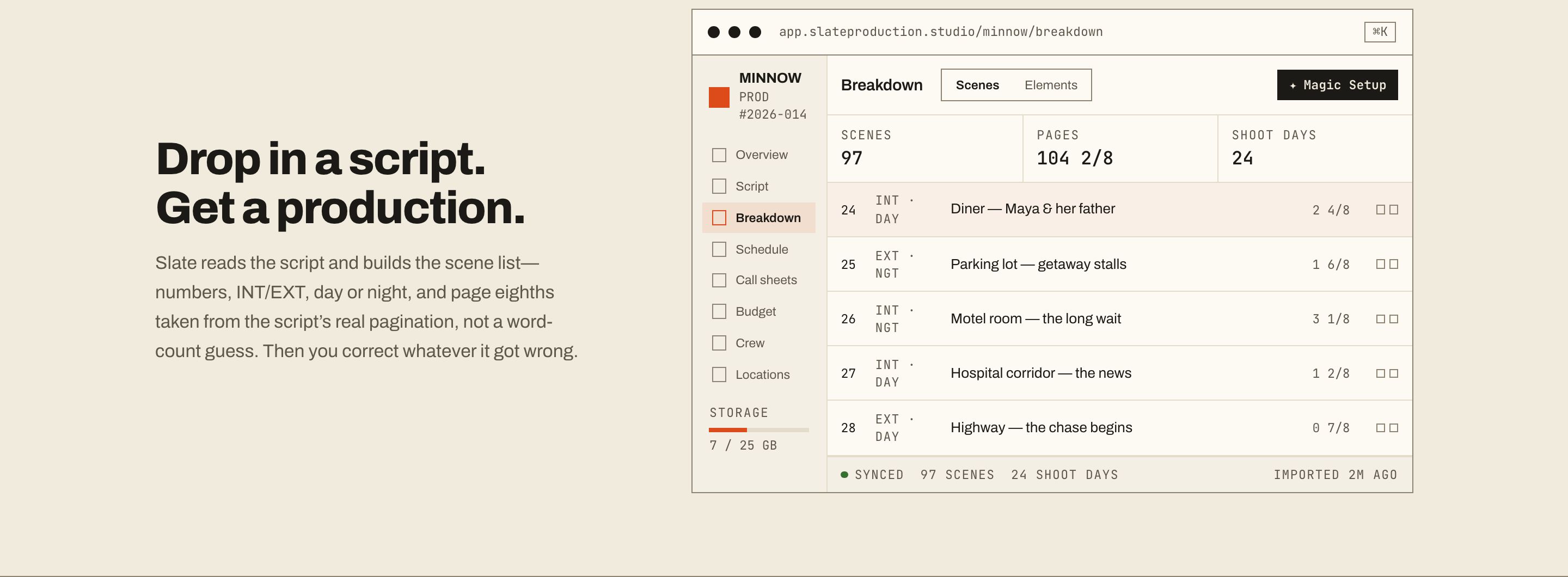The image size is (1568, 577).
Task: Click the ⌘K command shortcut badge
Action: click(1379, 32)
